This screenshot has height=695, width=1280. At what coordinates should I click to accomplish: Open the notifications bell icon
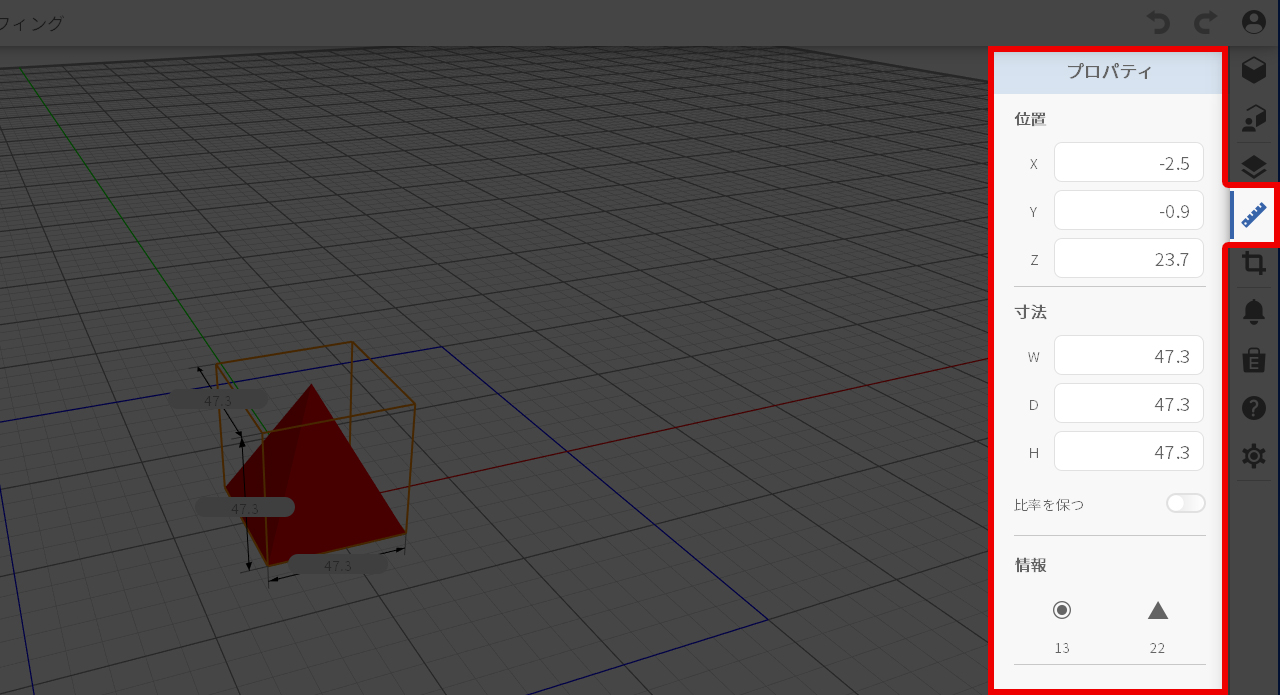[1254, 312]
